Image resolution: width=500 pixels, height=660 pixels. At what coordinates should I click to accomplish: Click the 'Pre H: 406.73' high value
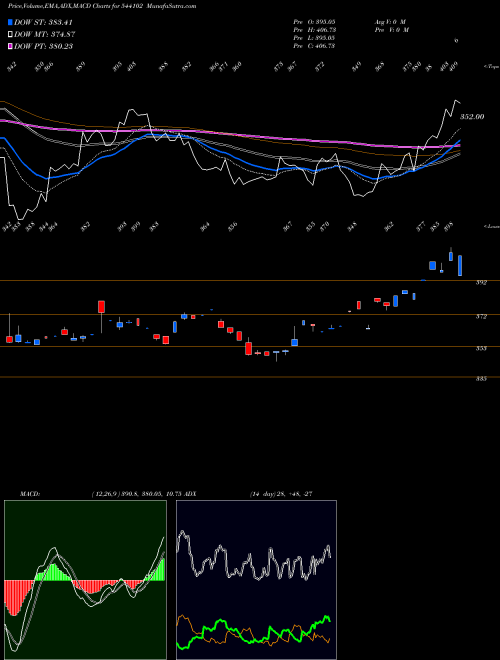click(314, 30)
